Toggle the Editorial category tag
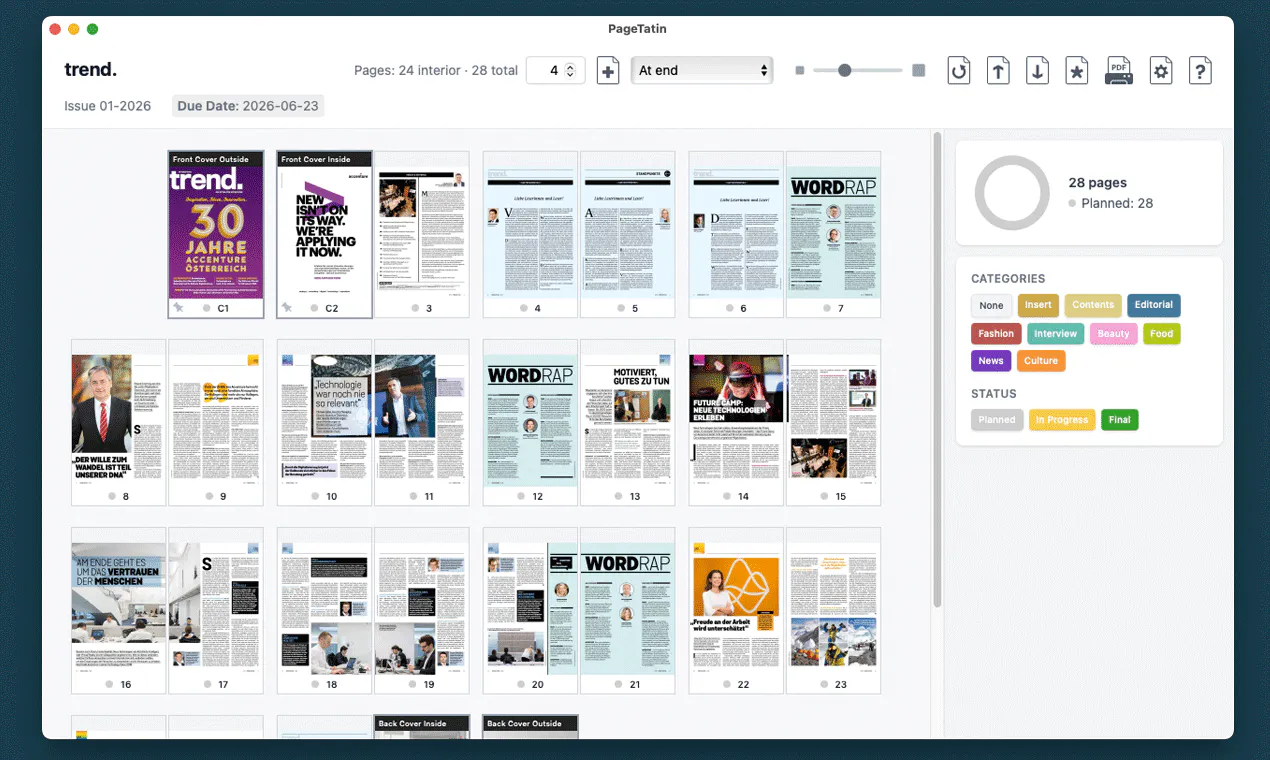Image resolution: width=1270 pixels, height=760 pixels. [x=1154, y=305]
